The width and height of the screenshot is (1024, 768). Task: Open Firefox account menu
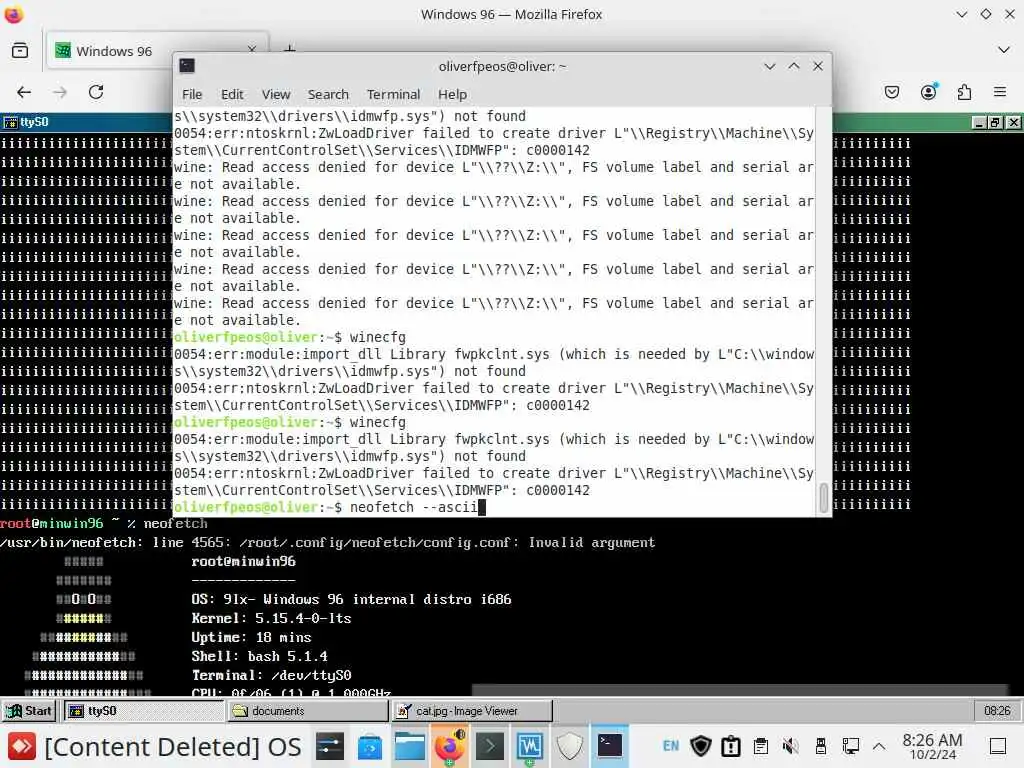tap(929, 92)
